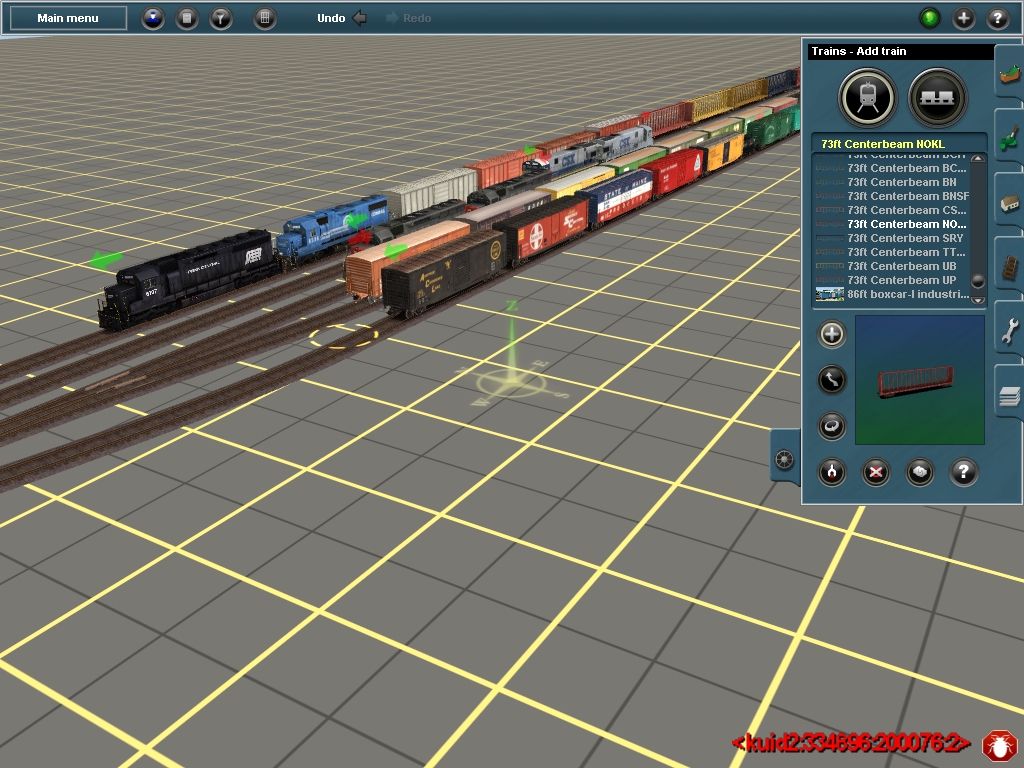Select the Rotate train tool
Screen dimensions: 1024x768
pos(832,426)
